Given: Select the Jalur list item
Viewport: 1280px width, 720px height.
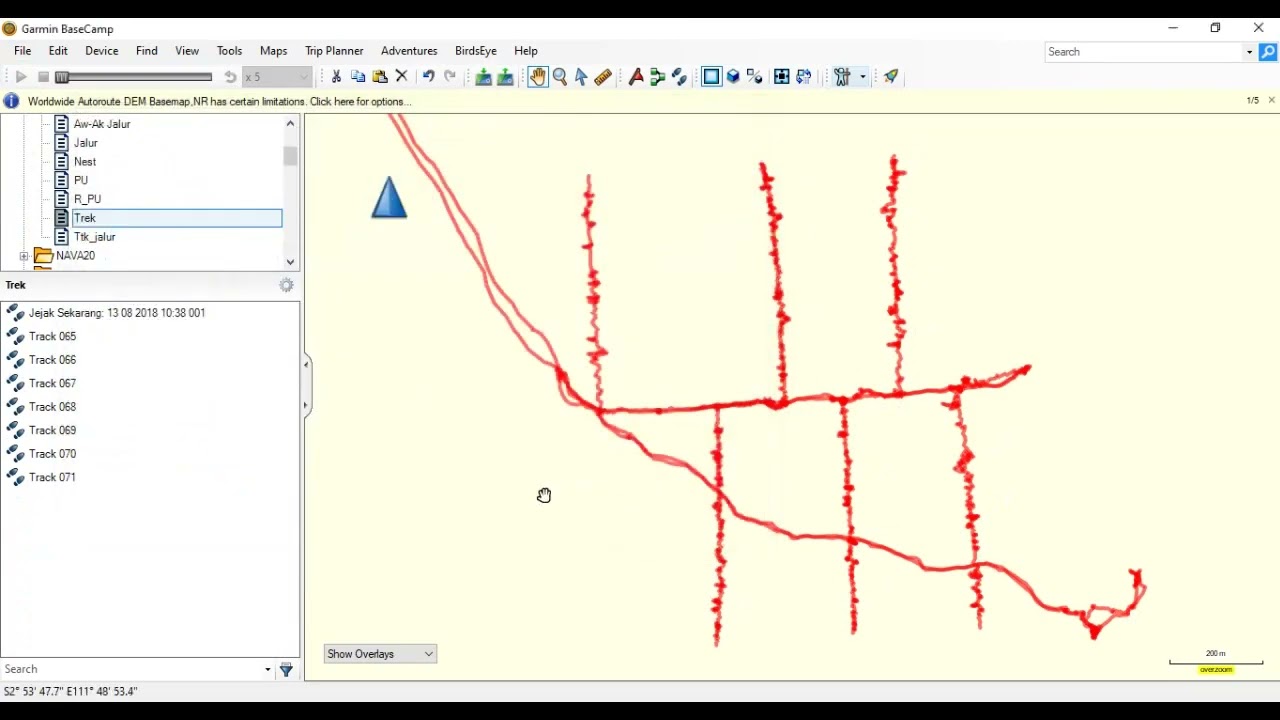Looking at the screenshot, I should pos(86,143).
